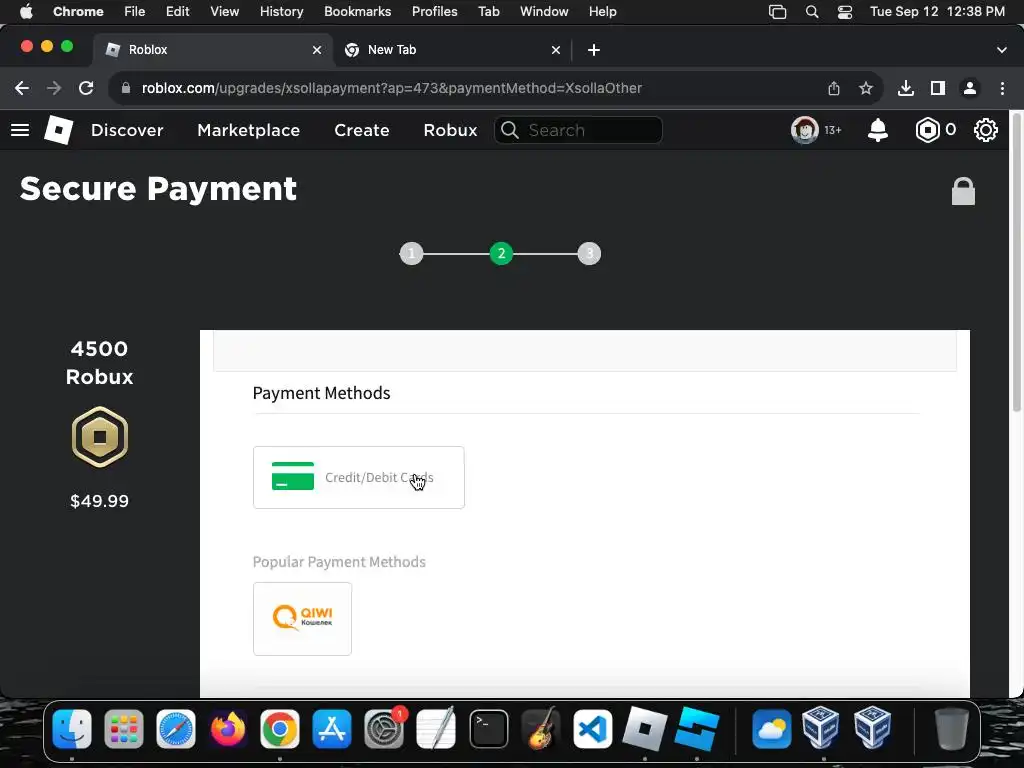
Task: View site information lock icon
Action: point(127,88)
